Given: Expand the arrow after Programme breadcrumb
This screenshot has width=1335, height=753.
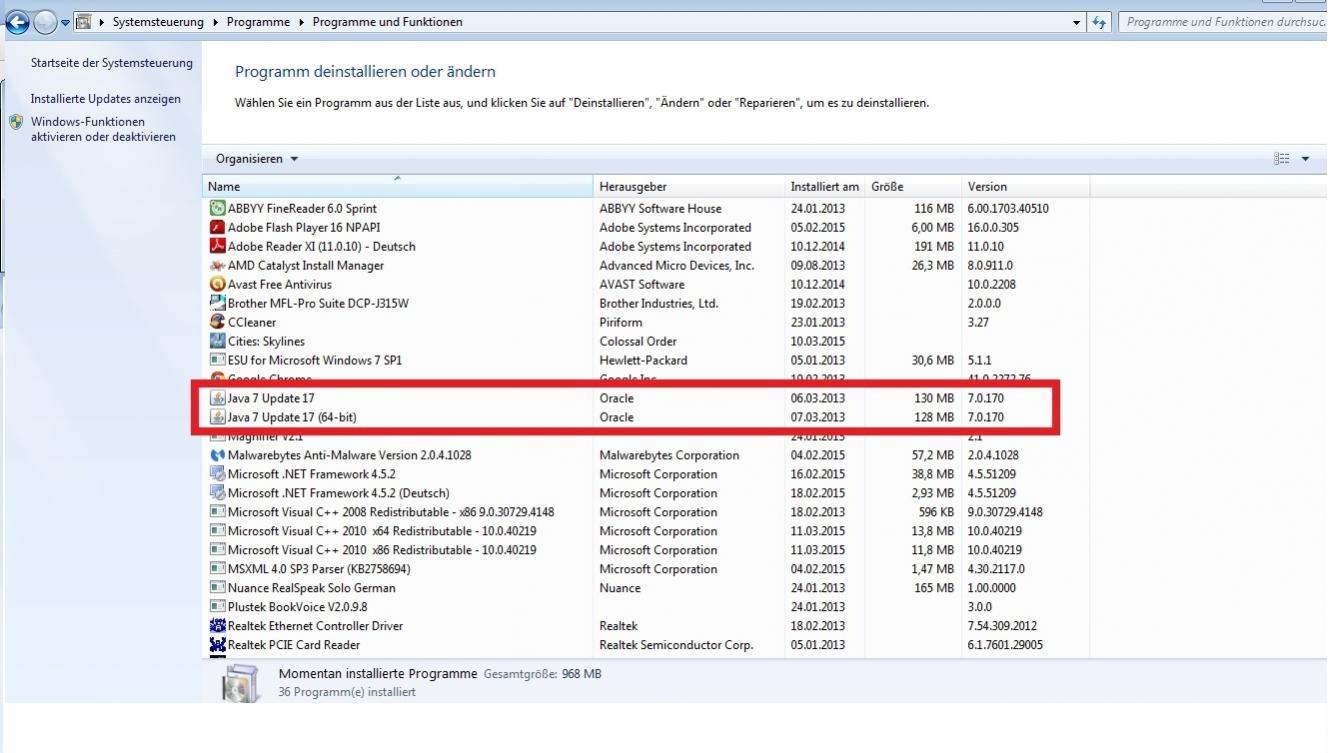Looking at the screenshot, I should point(301,22).
